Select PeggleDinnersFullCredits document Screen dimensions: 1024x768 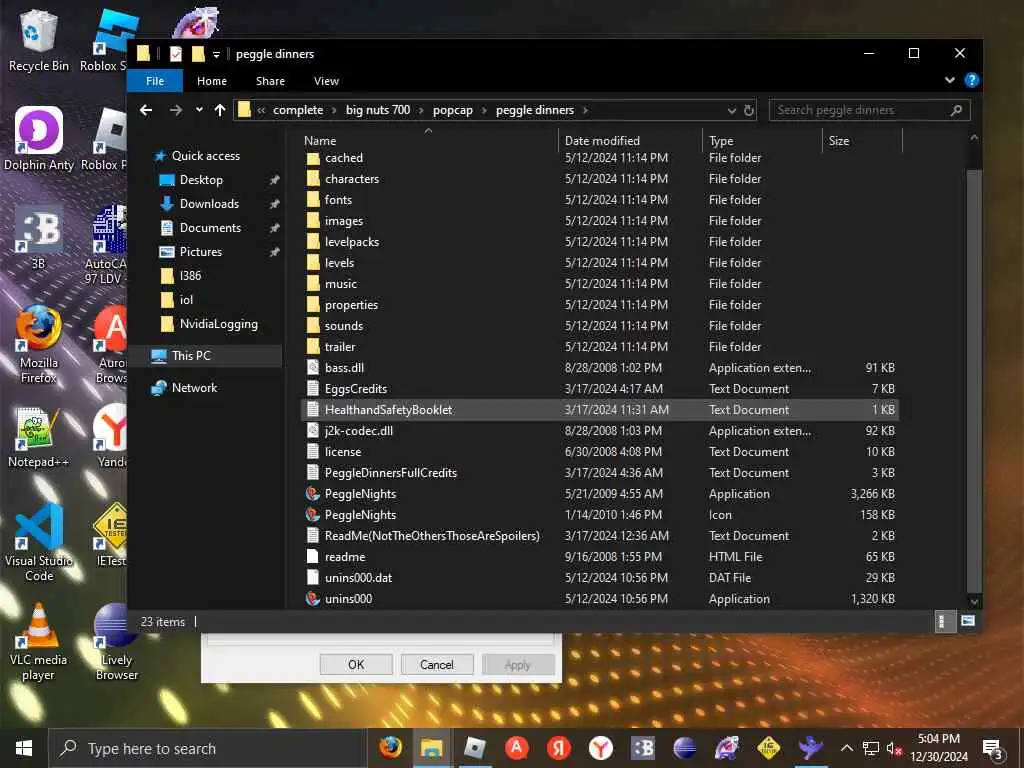[391, 473]
